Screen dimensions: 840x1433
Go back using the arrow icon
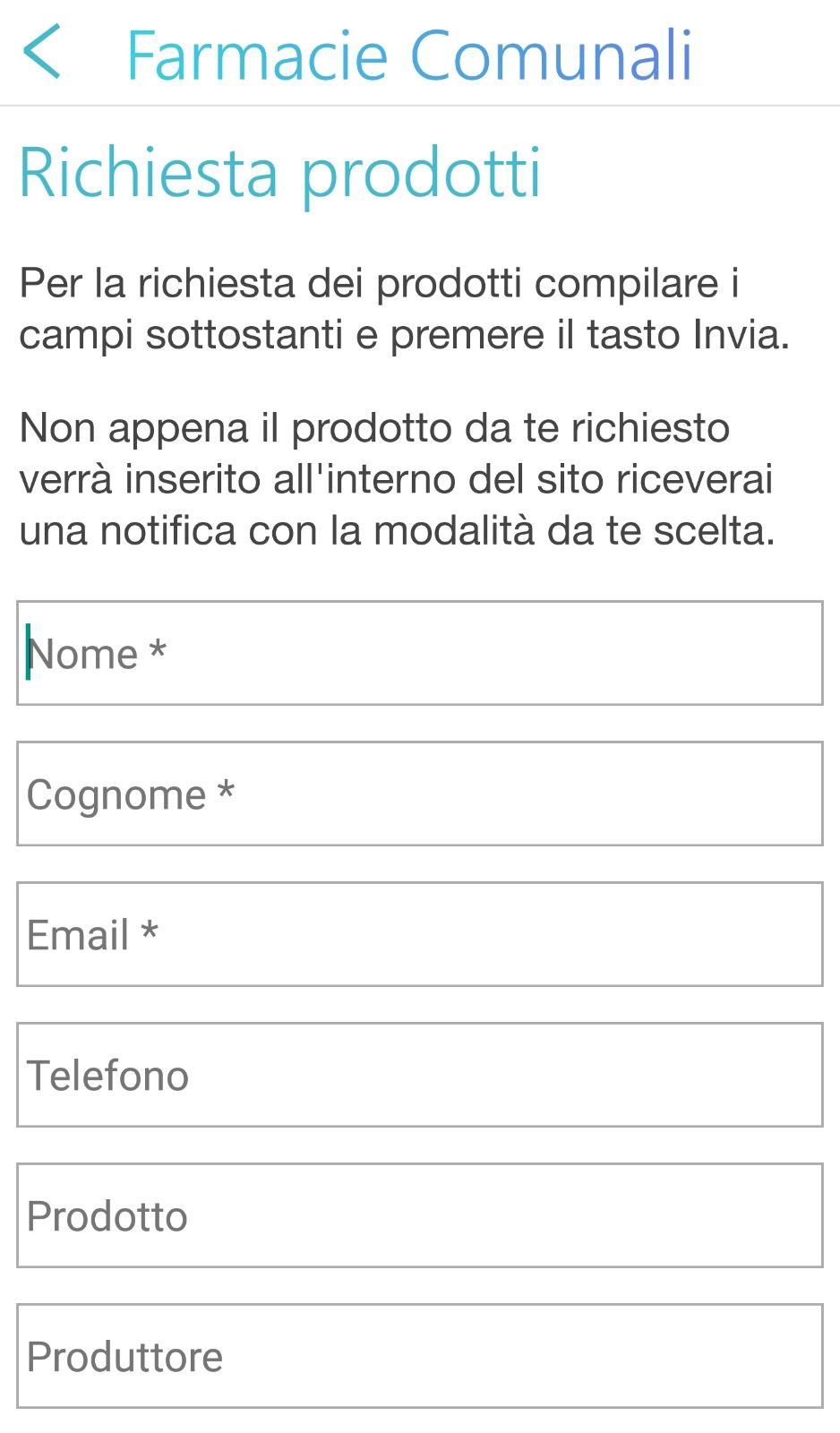(41, 53)
